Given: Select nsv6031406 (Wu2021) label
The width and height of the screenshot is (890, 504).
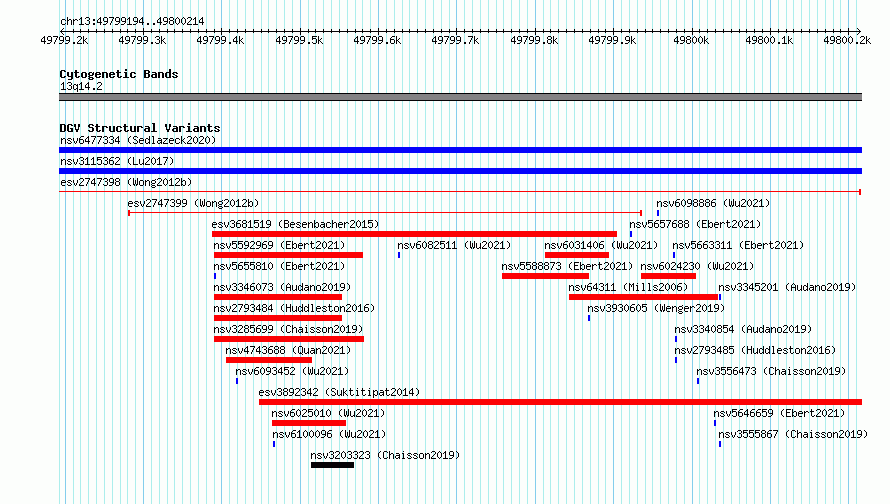Looking at the screenshot, I should pos(601,245).
